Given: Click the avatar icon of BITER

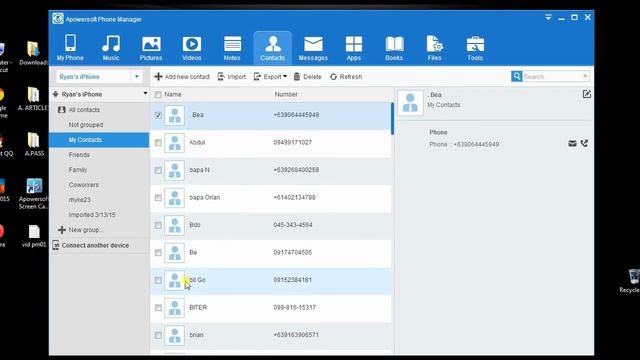Looking at the screenshot, I should click(175, 308).
